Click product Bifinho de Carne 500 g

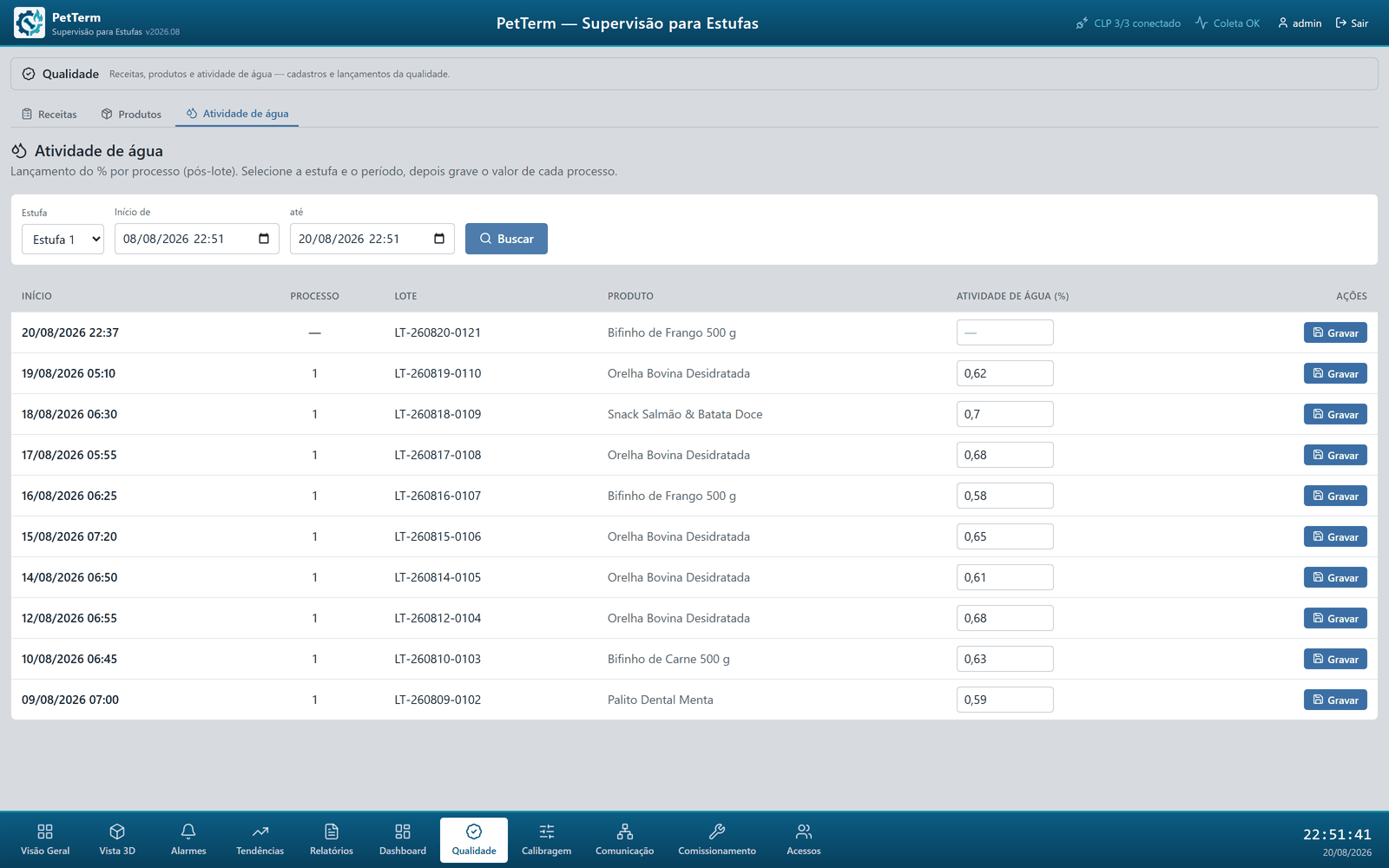point(668,659)
